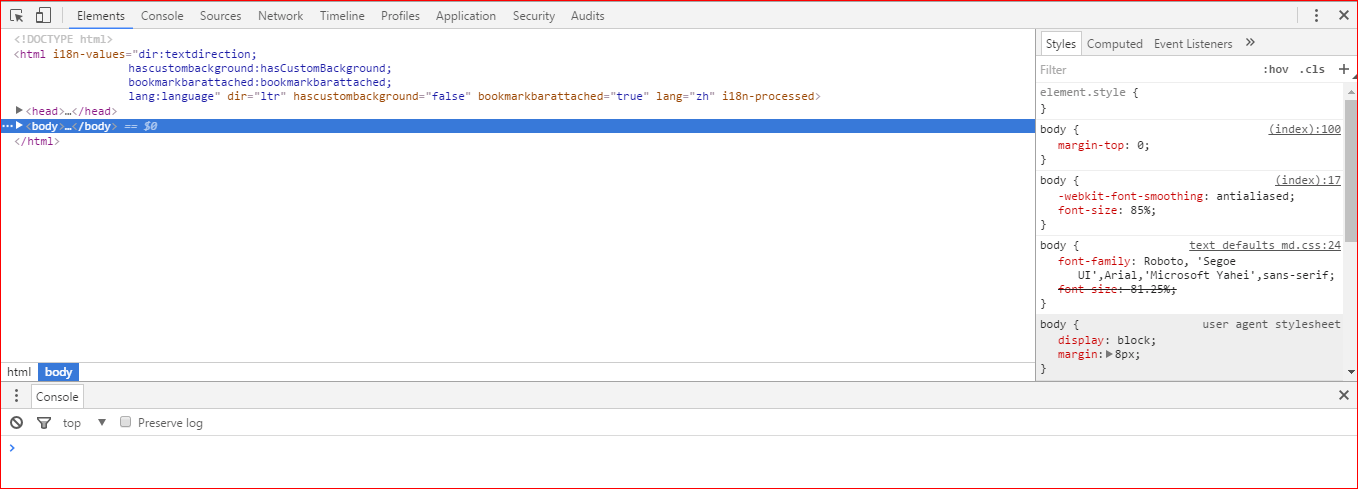This screenshot has height=489, width=1358.
Task: Close the console drawer
Action: [x=1343, y=396]
